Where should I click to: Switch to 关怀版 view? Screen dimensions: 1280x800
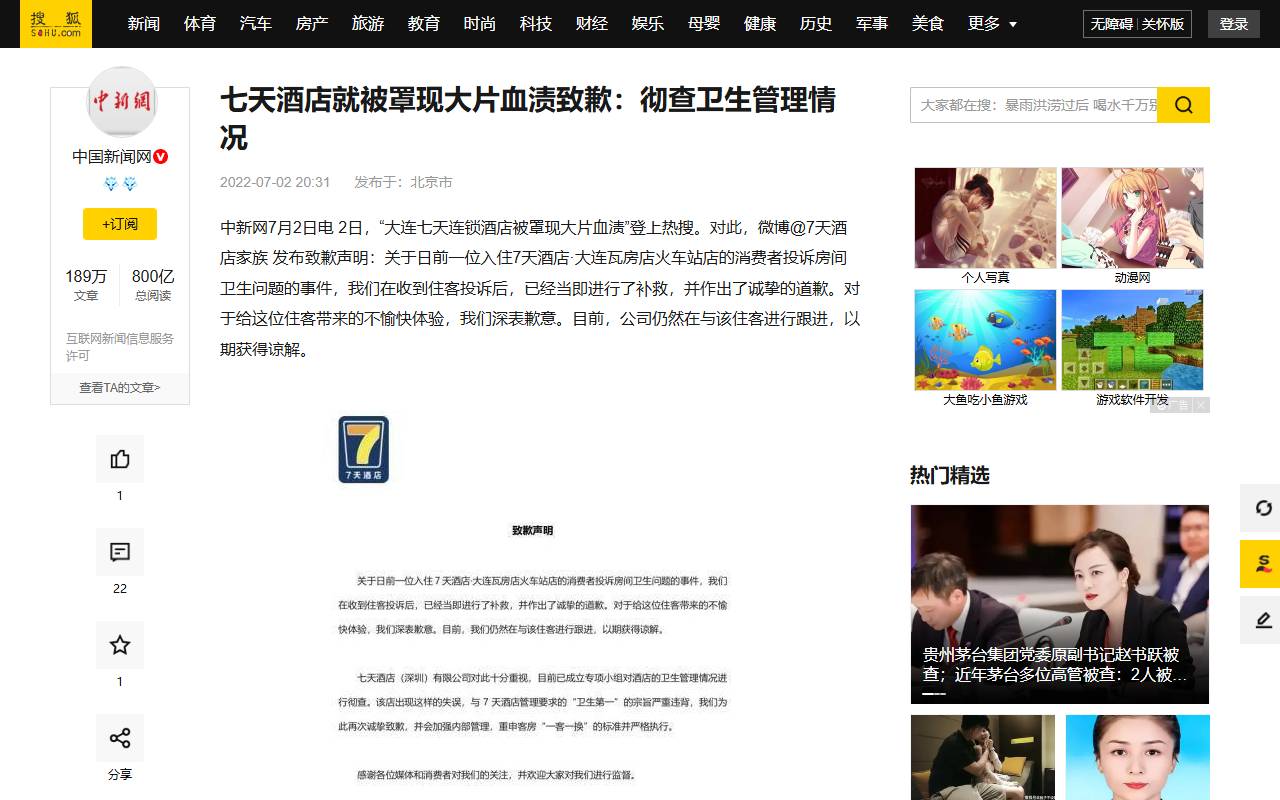tap(1163, 24)
